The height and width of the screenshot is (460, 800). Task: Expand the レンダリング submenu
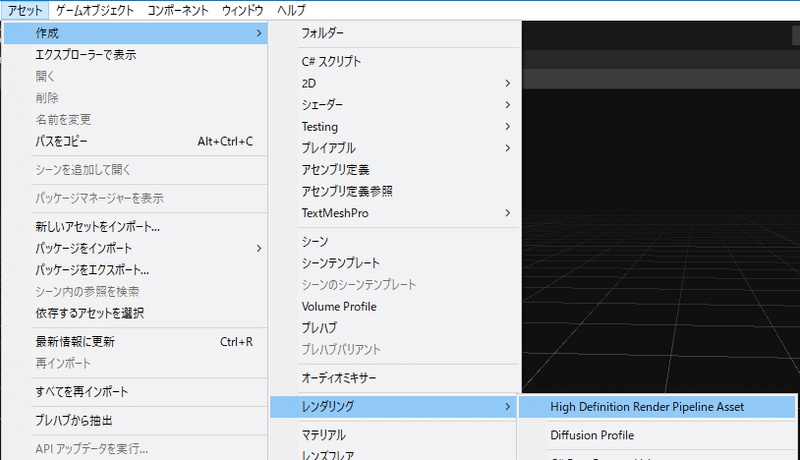click(393, 406)
